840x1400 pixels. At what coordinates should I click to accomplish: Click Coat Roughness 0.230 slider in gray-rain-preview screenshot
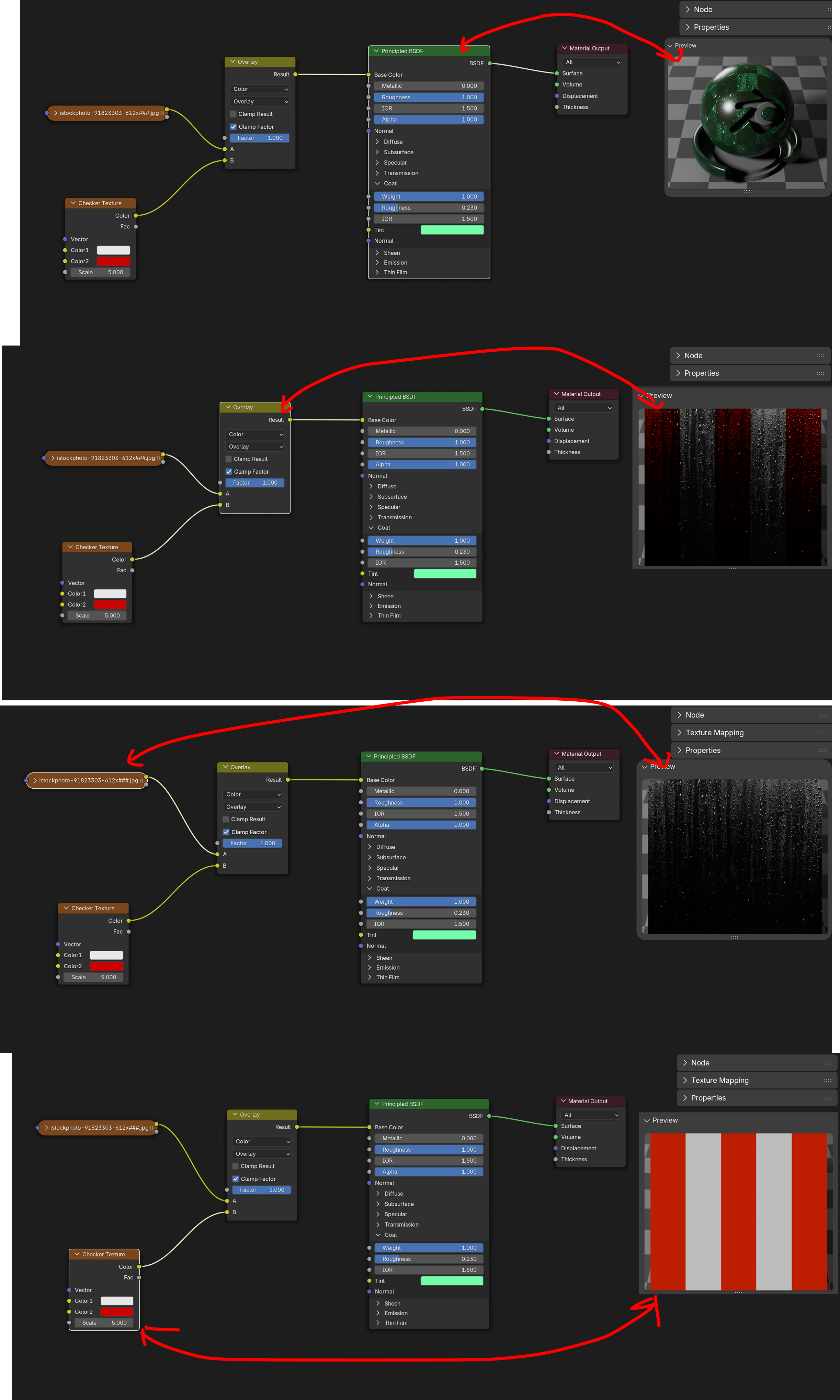[x=421, y=913]
